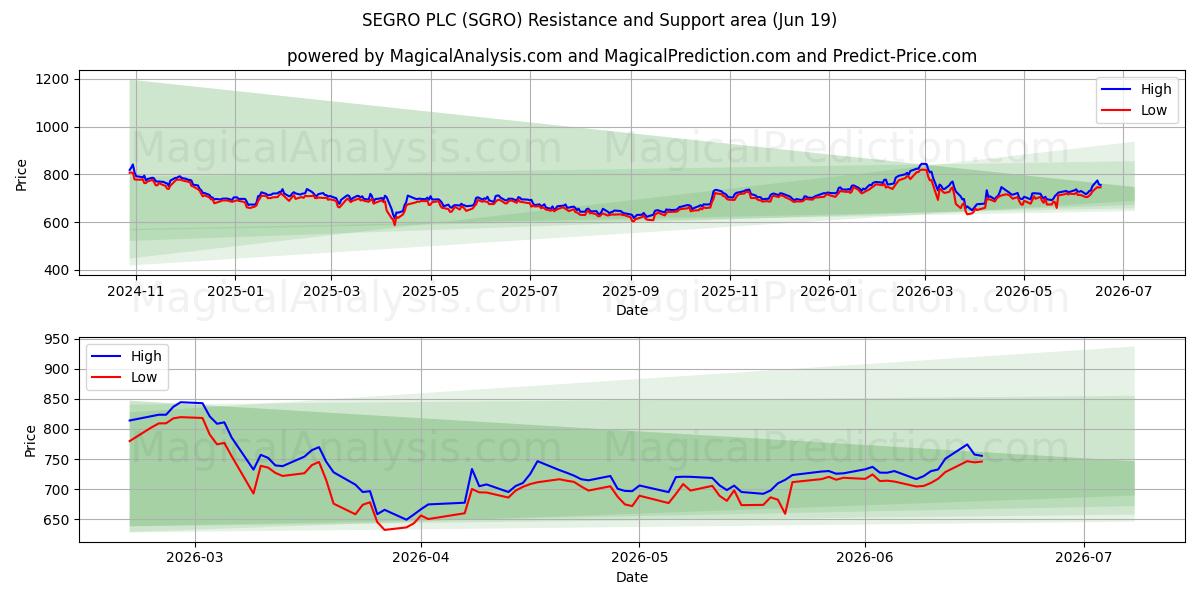Click the '2026-05' x-axis label in upper chart

coord(1023,291)
